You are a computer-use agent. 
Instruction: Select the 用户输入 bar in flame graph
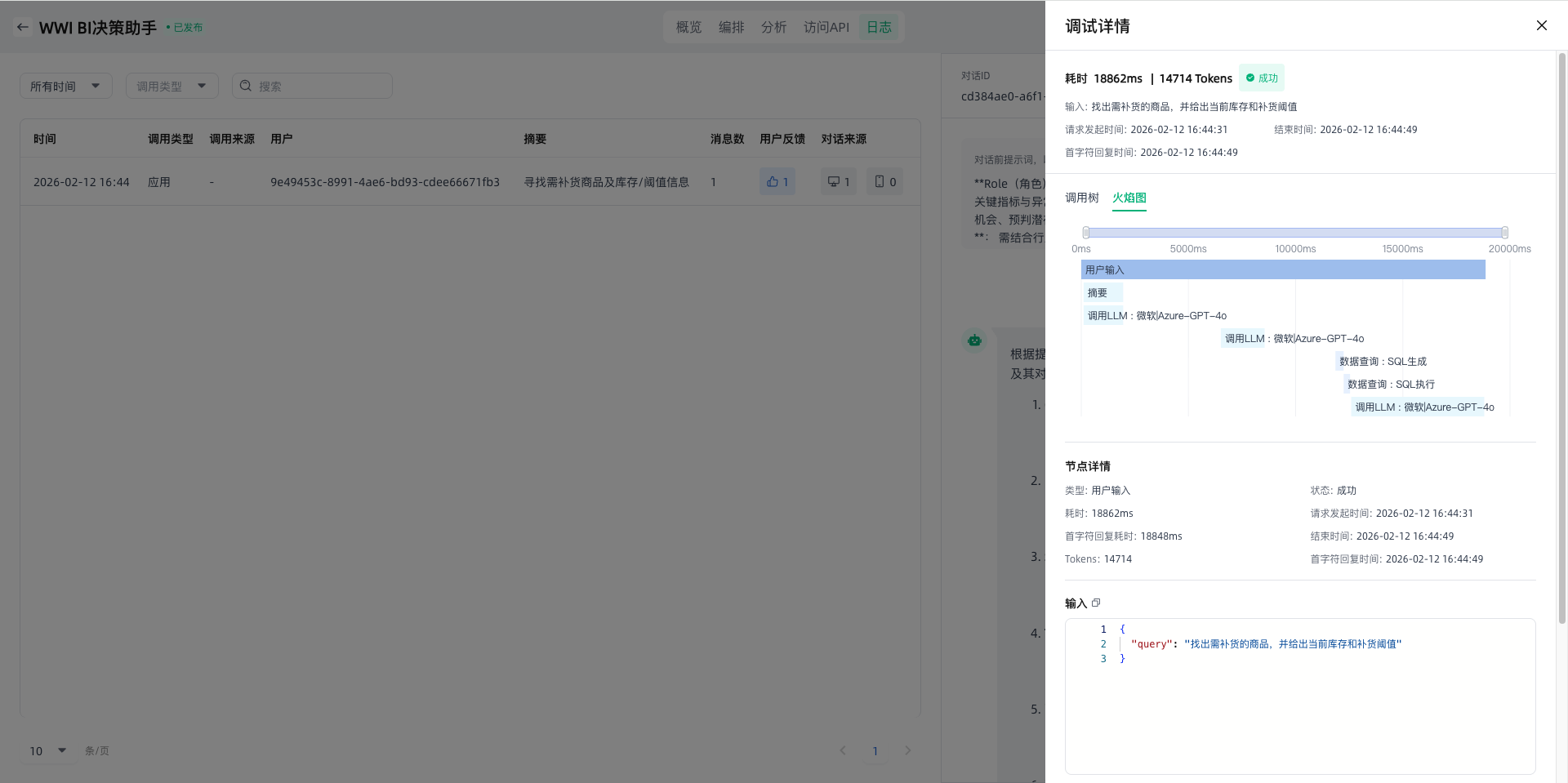[x=1282, y=269]
